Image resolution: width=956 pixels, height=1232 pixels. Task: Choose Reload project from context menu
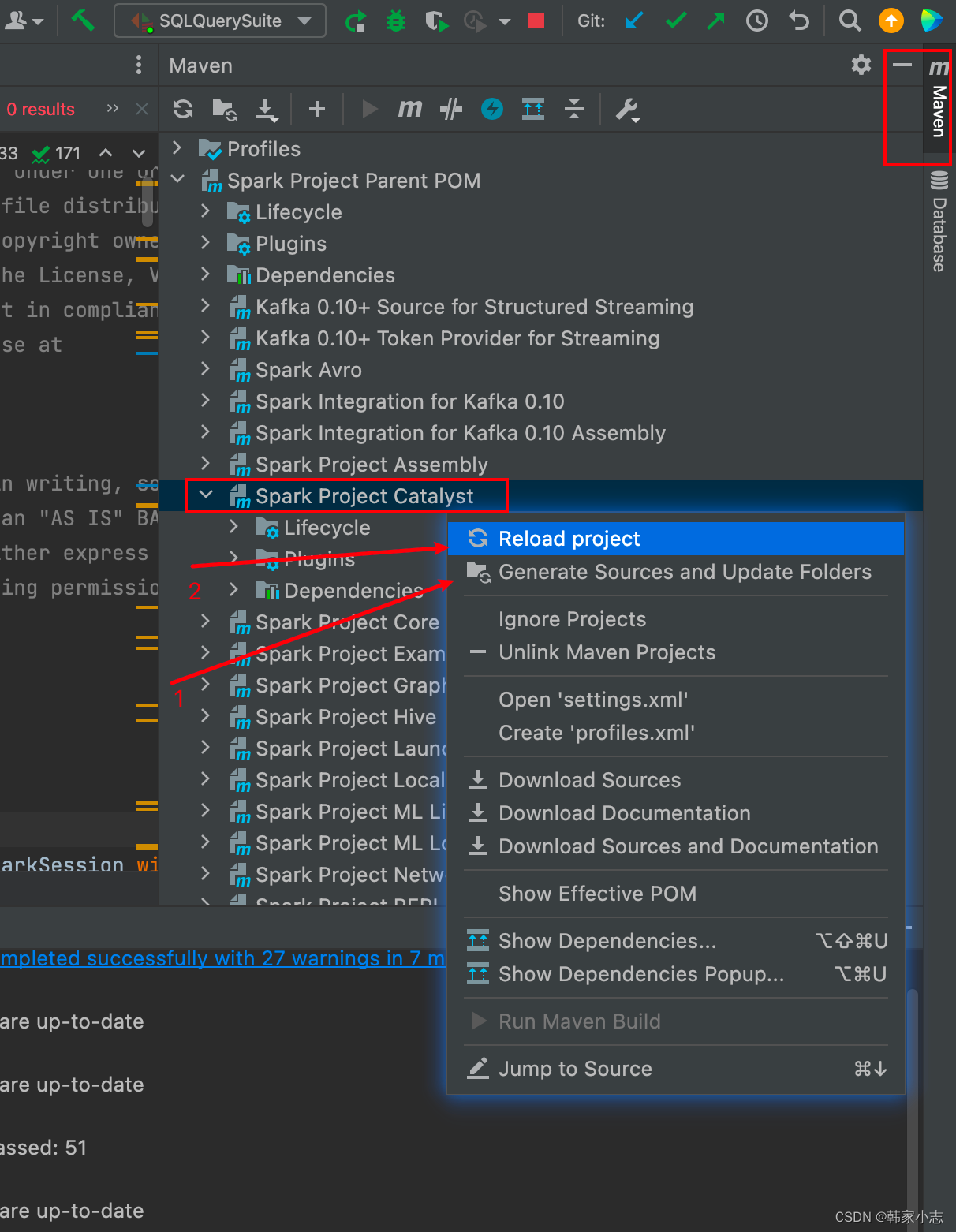(676, 539)
